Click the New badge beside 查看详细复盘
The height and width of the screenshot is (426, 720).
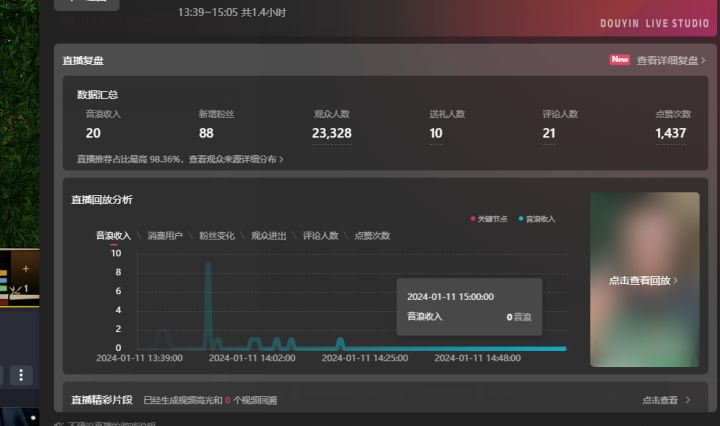619,60
